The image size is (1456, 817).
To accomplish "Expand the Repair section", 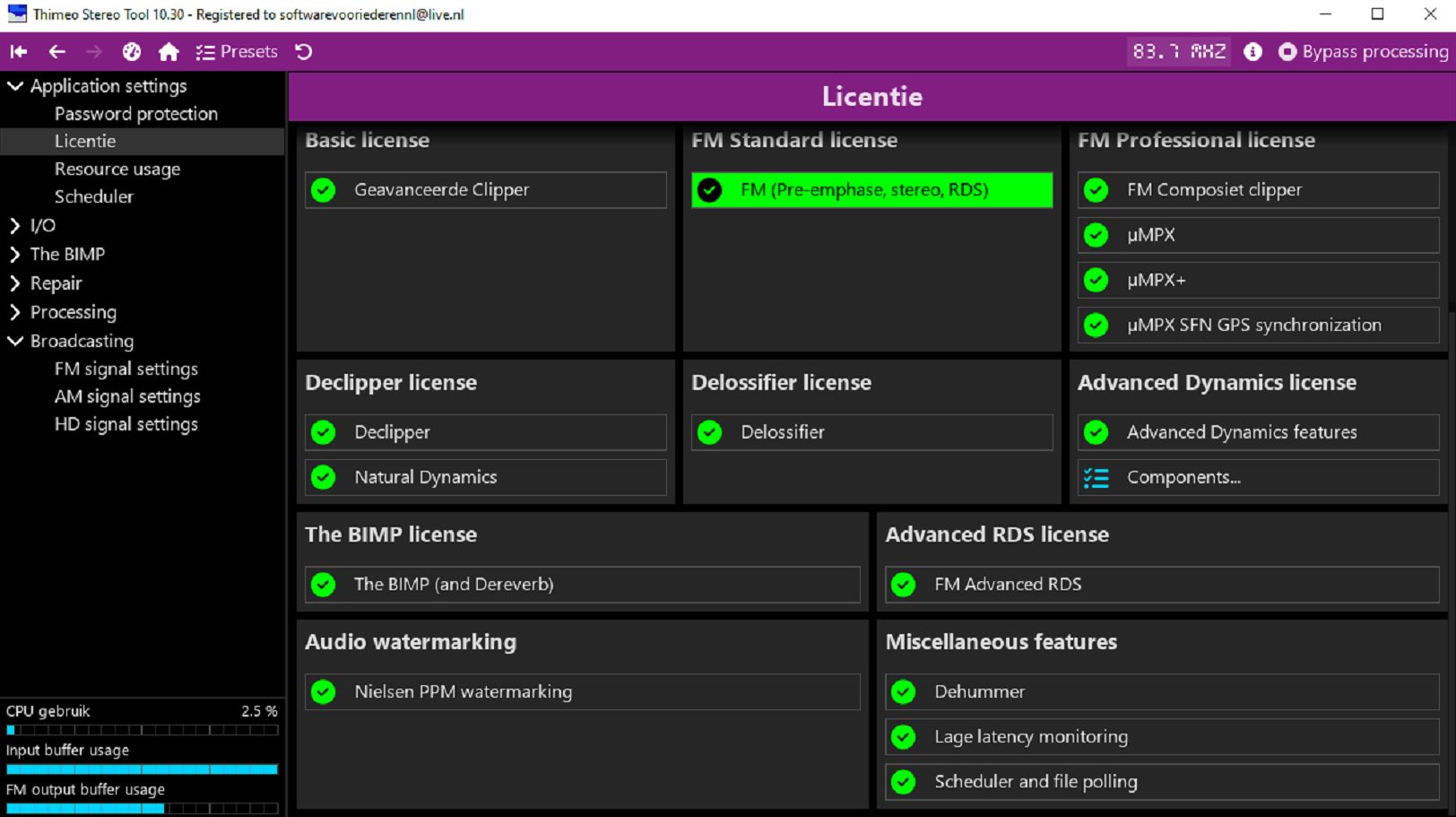I will click(15, 283).
